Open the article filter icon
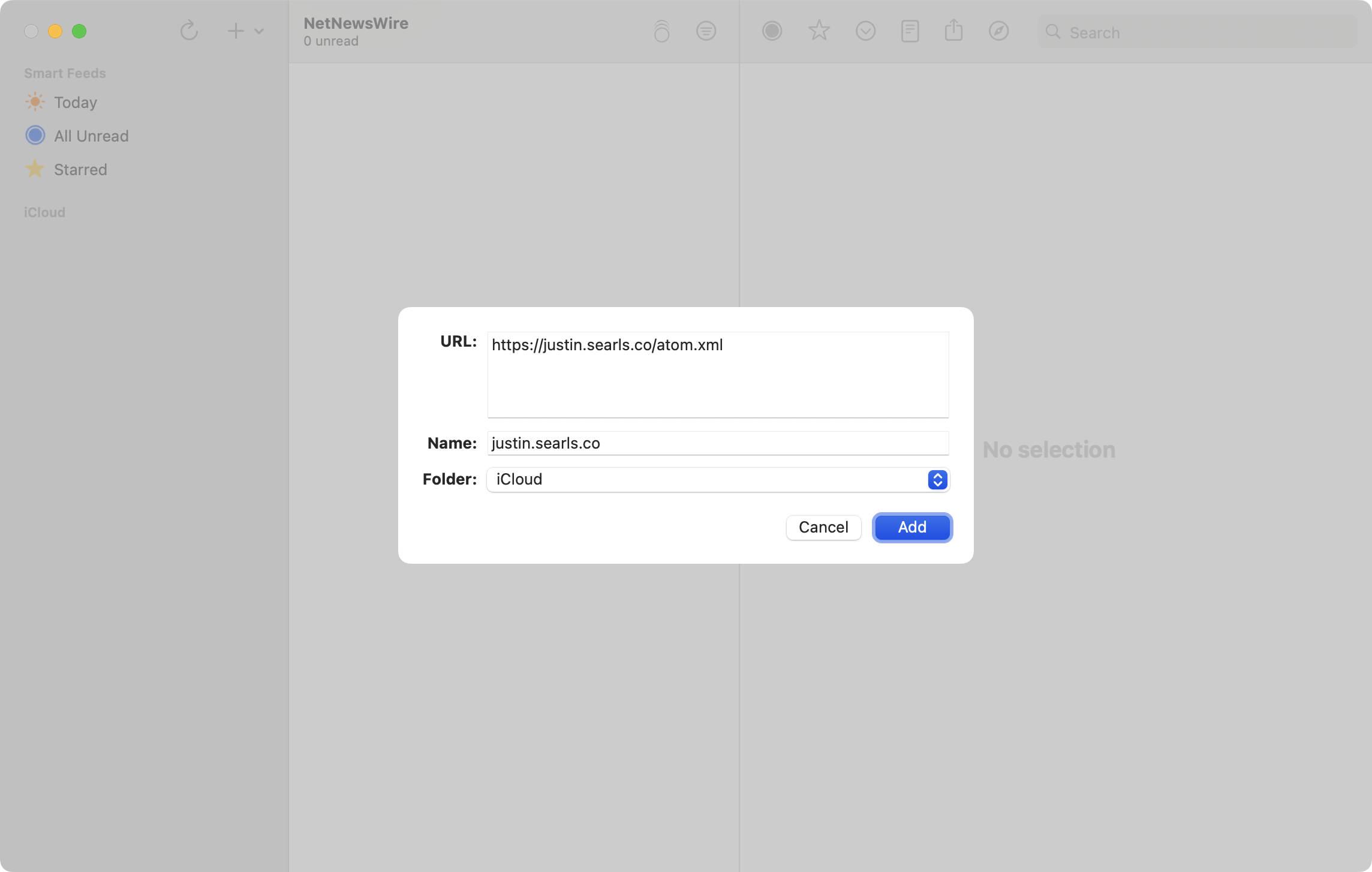 click(x=706, y=31)
